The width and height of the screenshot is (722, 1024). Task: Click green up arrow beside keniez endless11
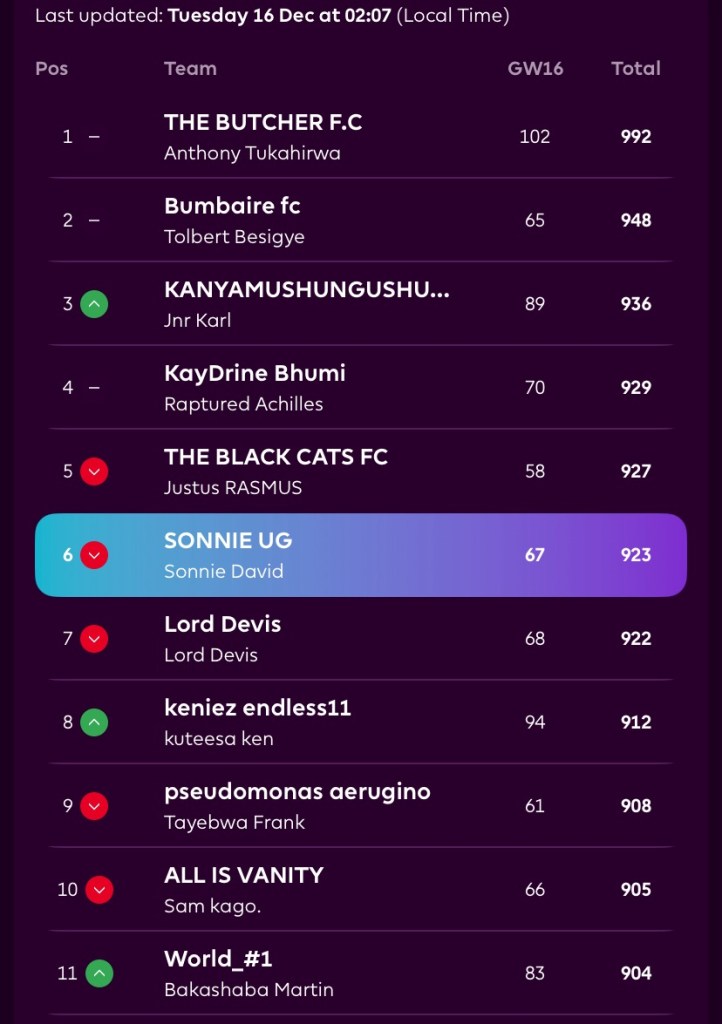94,722
